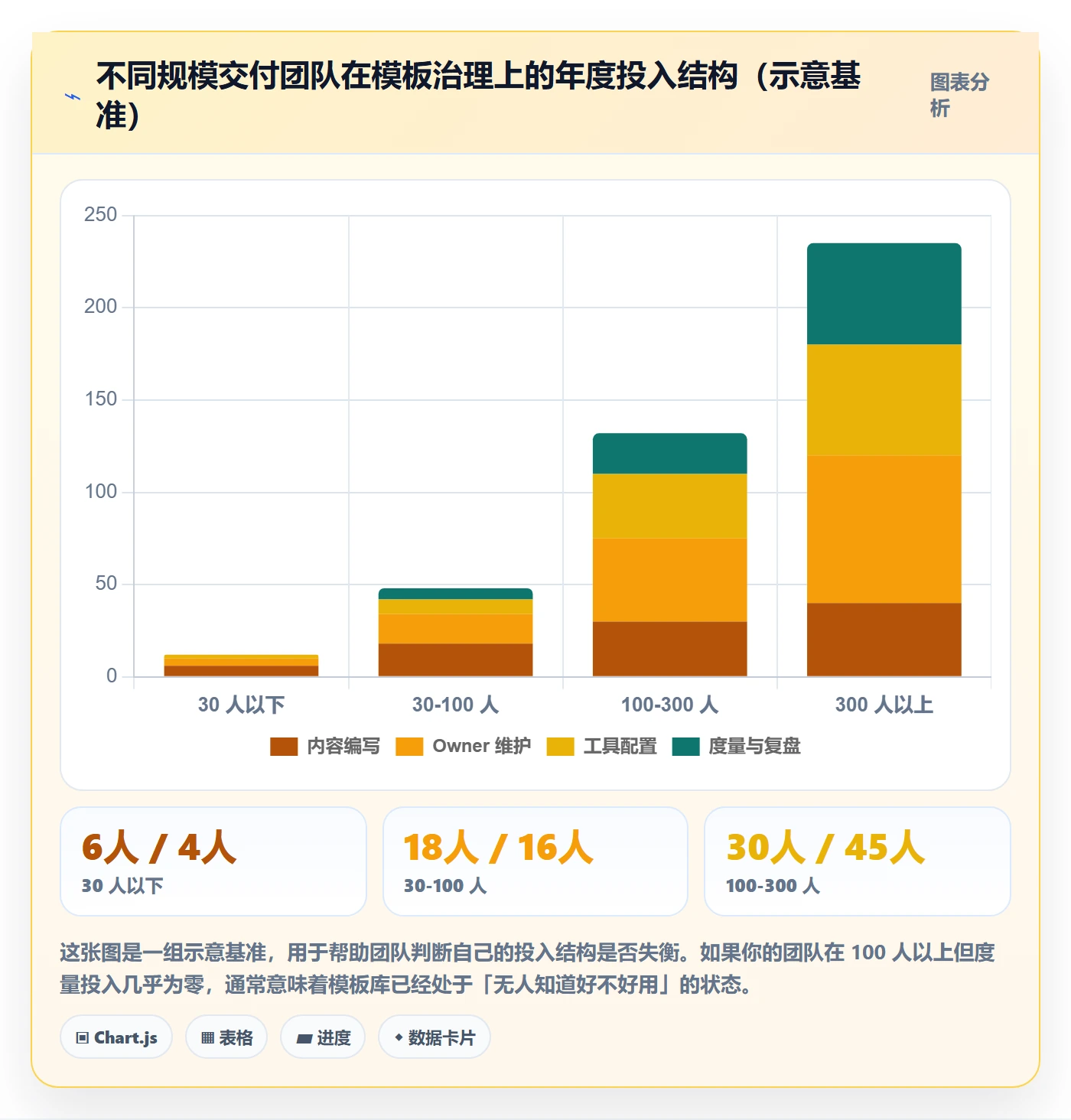Click the brown segment of 100-300 人 bar

[670, 649]
